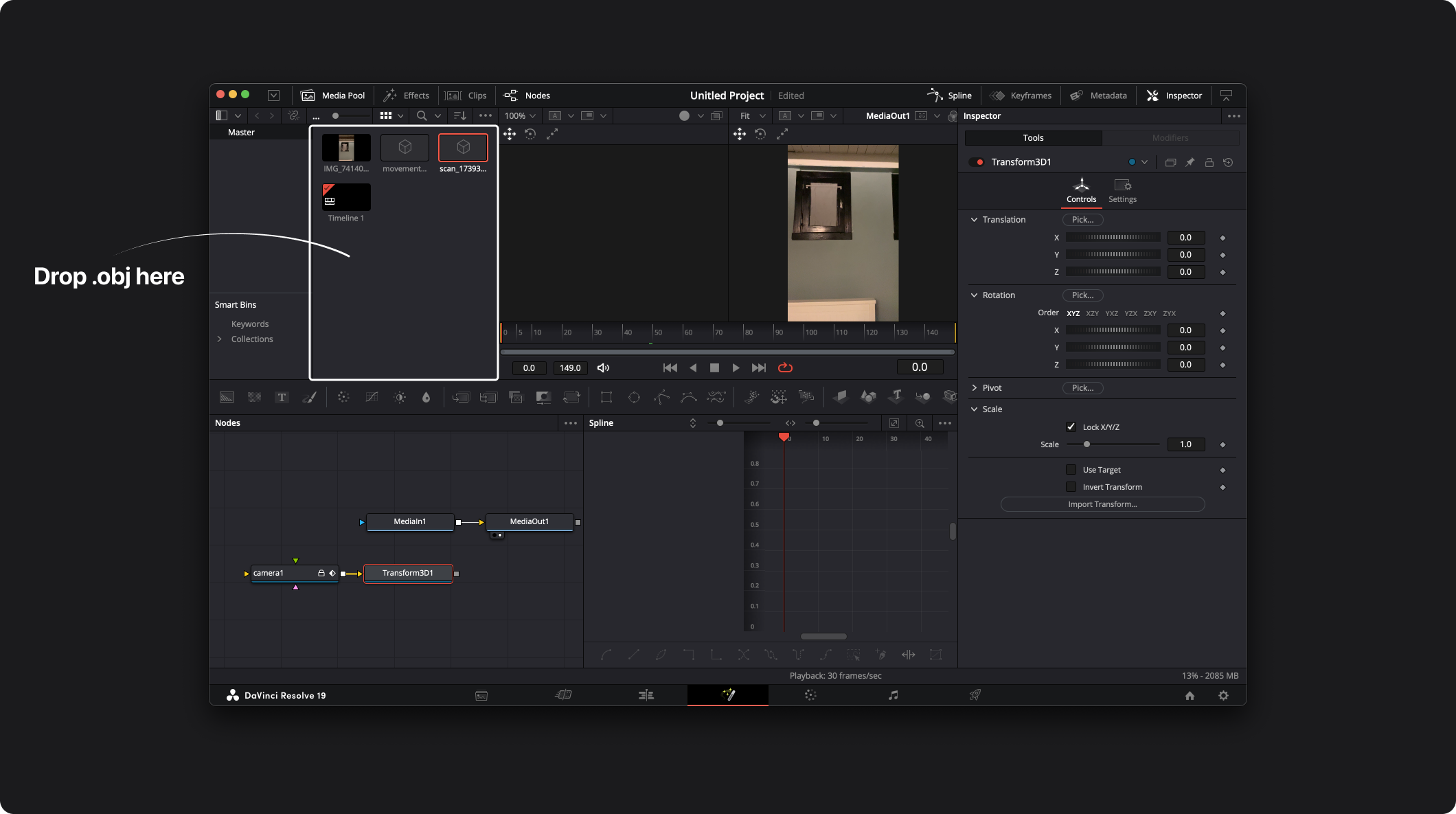Screen dimensions: 1456x814
Task: Toggle loop playback button
Action: coord(785,368)
